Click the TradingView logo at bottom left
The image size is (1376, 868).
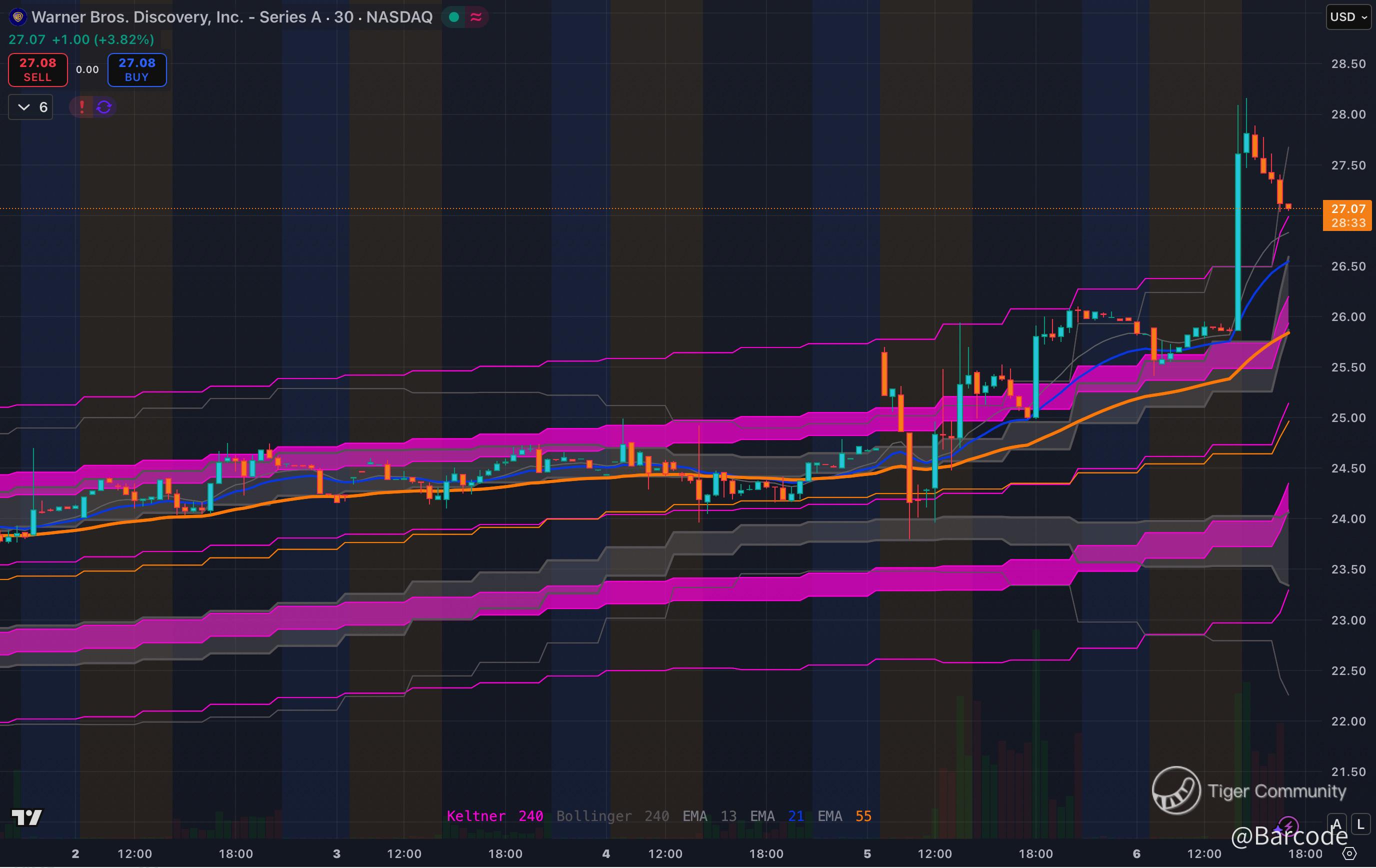[x=26, y=817]
